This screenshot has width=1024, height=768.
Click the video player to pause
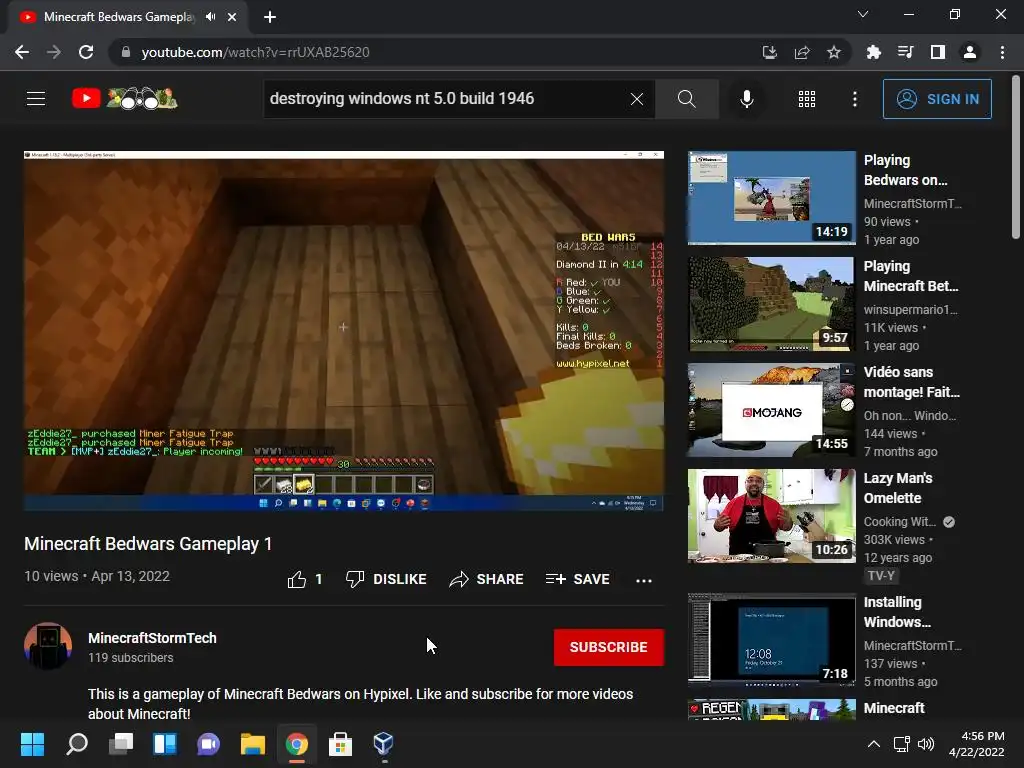[344, 330]
